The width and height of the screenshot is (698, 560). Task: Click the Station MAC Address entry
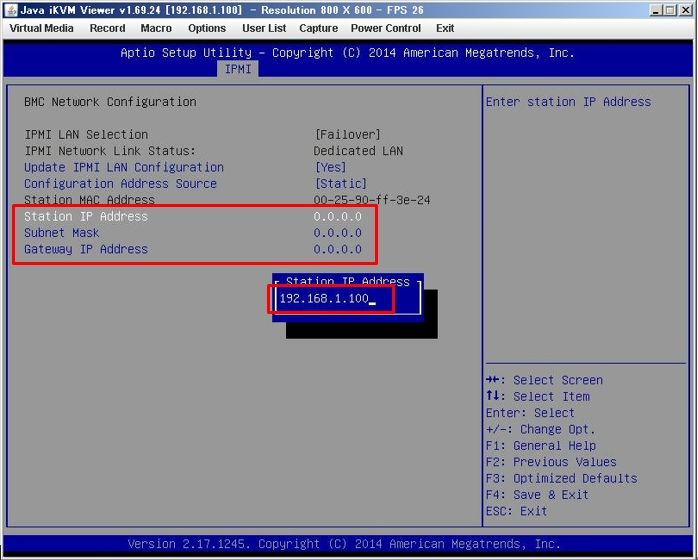89,200
